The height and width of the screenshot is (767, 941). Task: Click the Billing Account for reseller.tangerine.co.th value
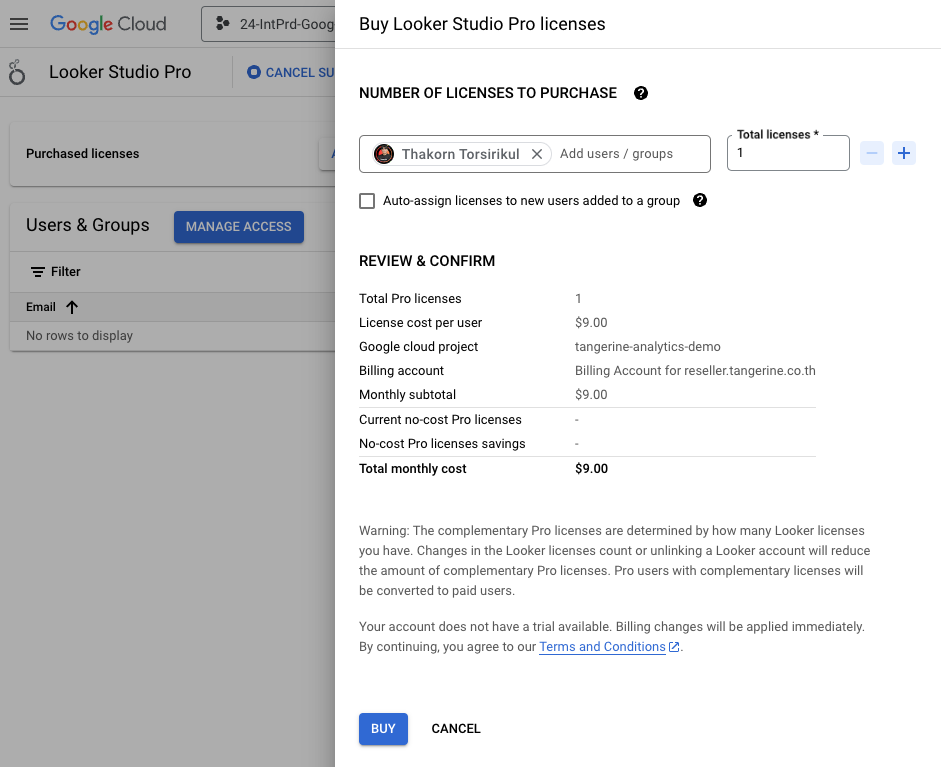pyautogui.click(x=695, y=371)
